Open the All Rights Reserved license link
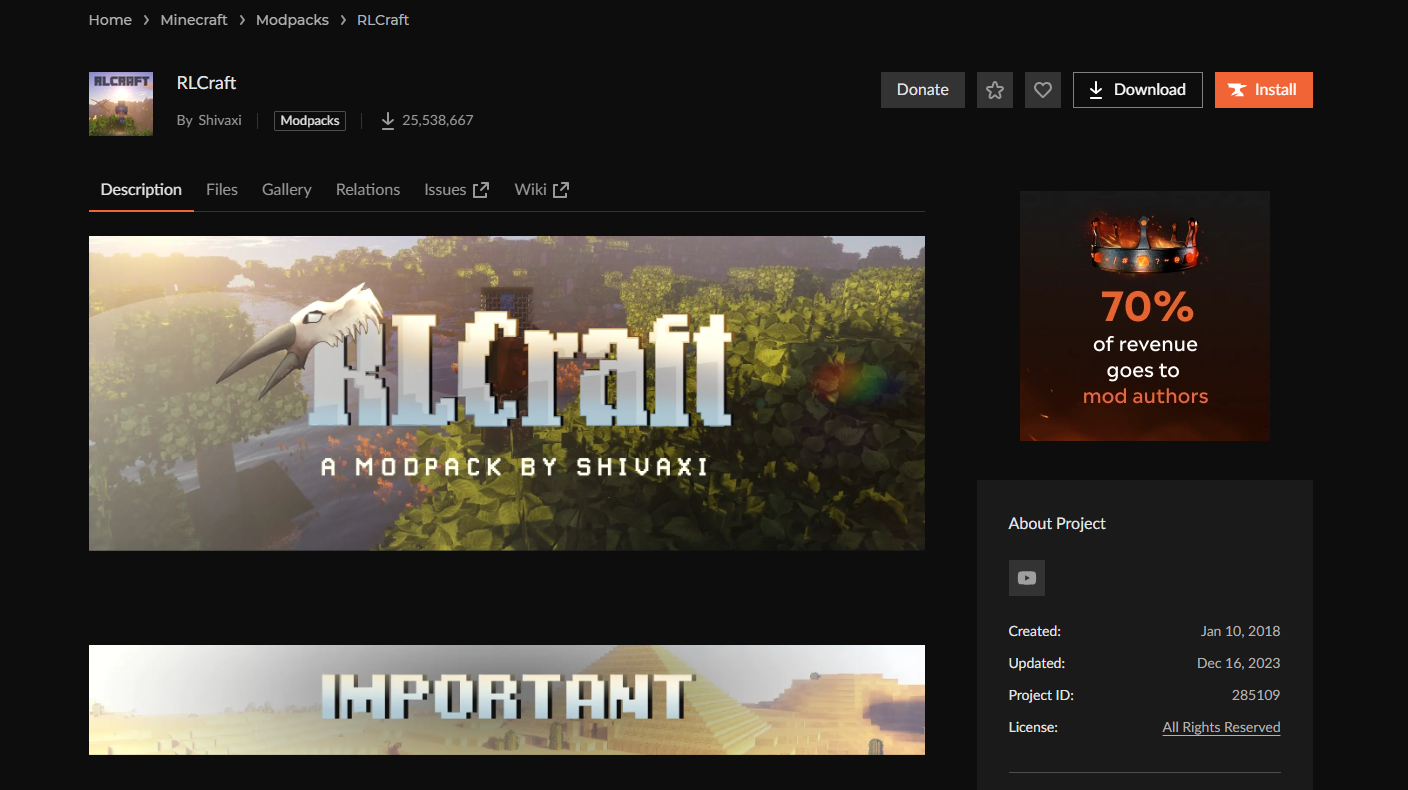This screenshot has height=790, width=1408. pyautogui.click(x=1221, y=727)
